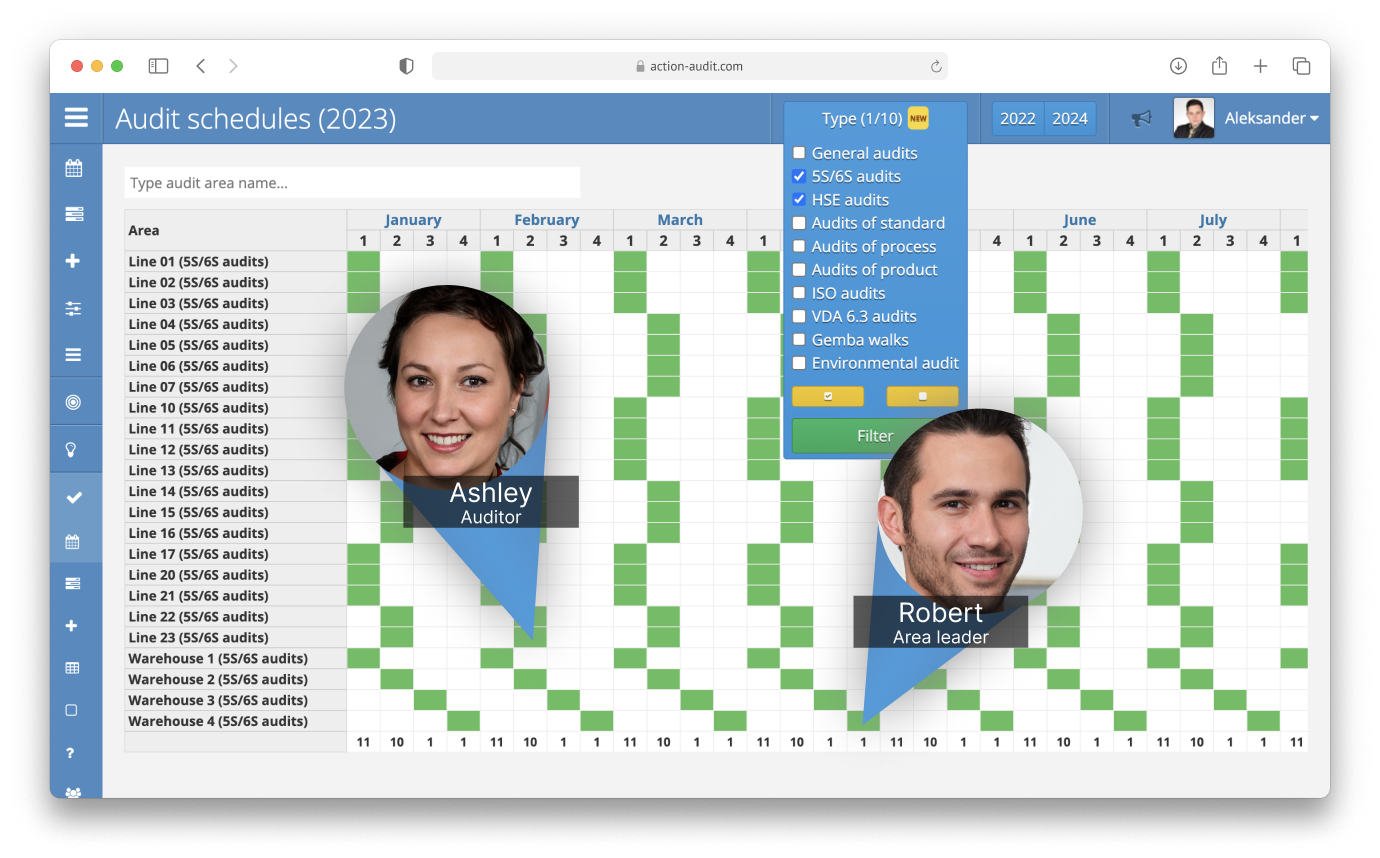This screenshot has width=1380, height=858.
Task: Open the target/goals icon in the sidebar
Action: tap(73, 402)
